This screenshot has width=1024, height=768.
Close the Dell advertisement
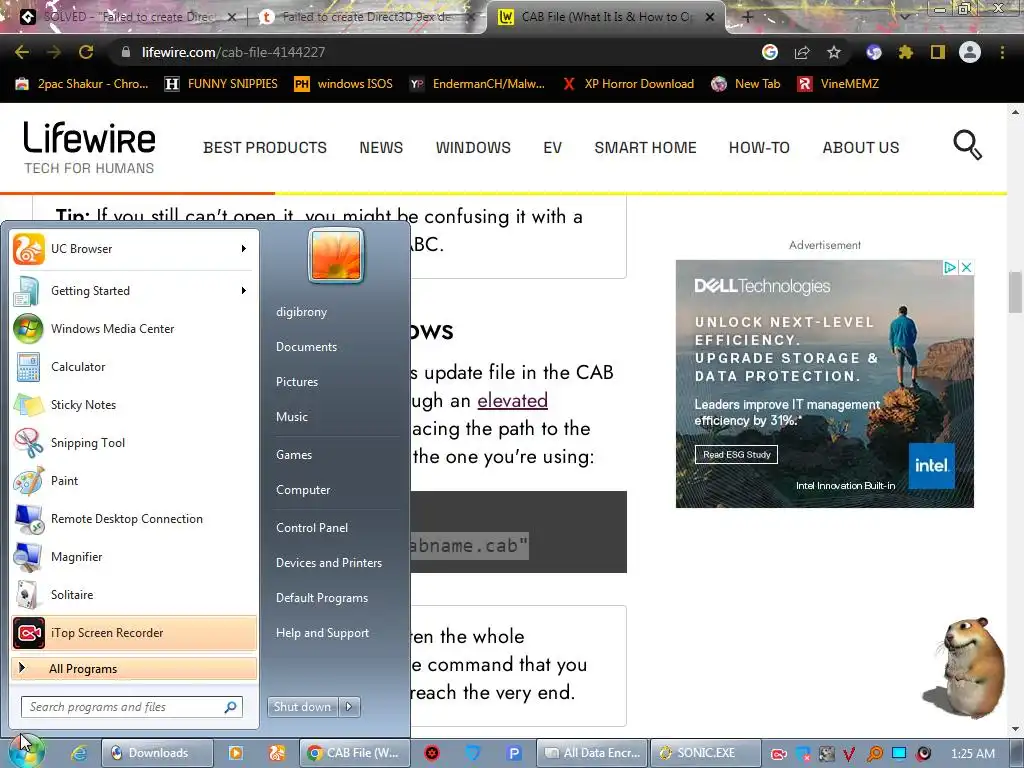point(966,267)
